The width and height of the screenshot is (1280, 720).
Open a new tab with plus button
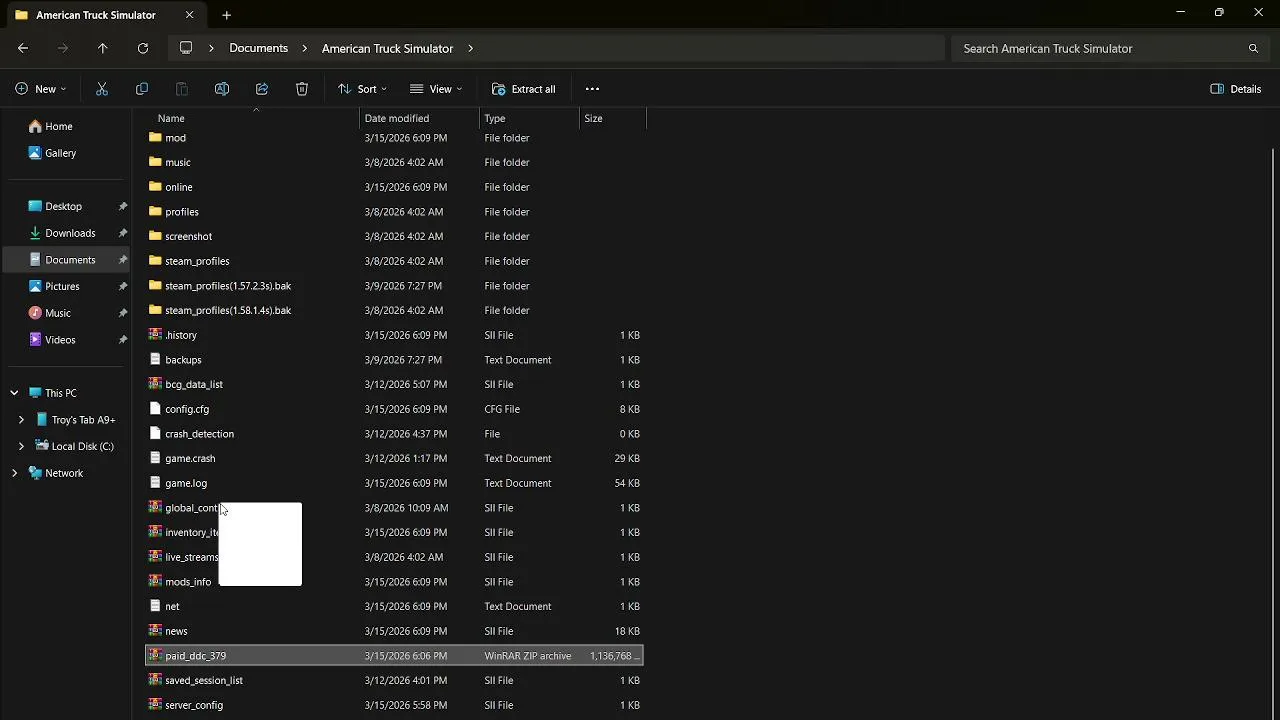pos(227,15)
